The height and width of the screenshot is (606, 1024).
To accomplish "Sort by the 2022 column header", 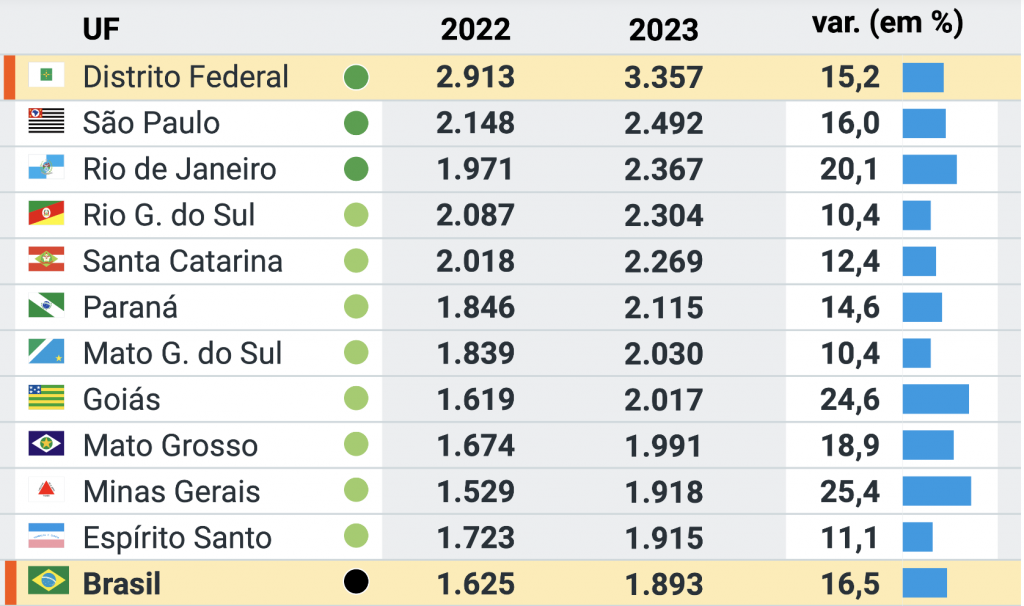I will click(475, 30).
